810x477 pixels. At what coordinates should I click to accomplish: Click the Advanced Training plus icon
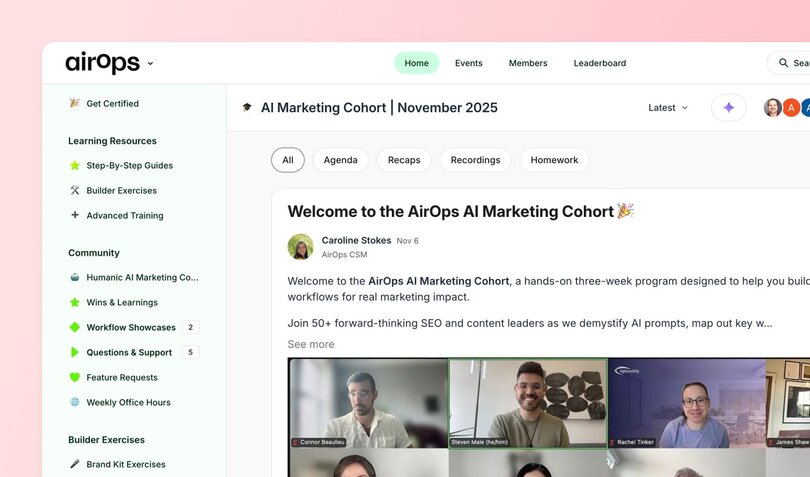pyautogui.click(x=75, y=215)
